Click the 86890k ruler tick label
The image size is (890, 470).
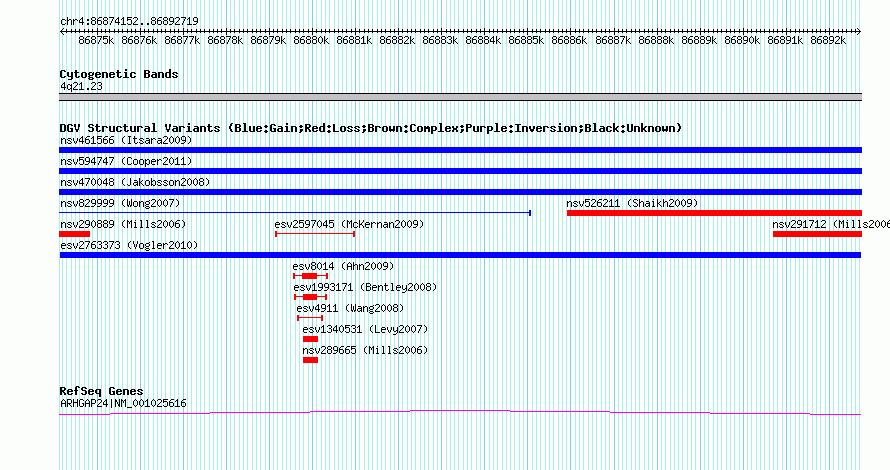(x=742, y=41)
